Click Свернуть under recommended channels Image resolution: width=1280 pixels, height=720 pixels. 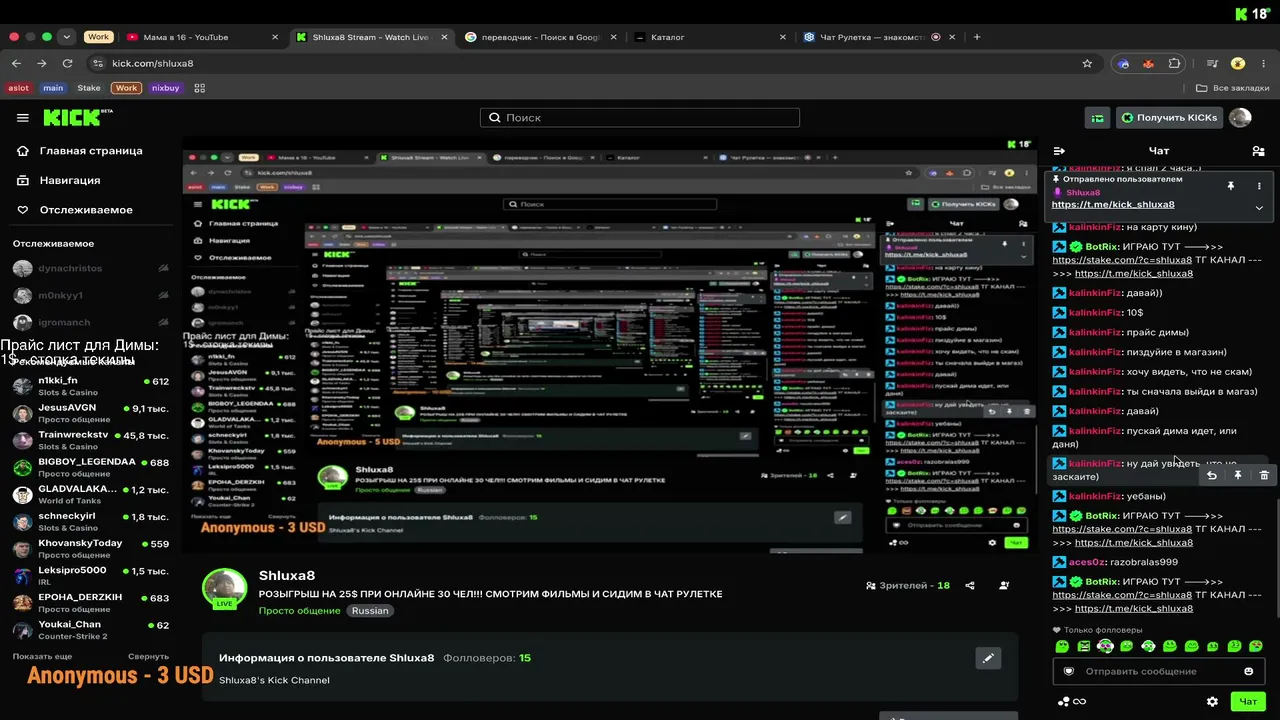coord(148,656)
